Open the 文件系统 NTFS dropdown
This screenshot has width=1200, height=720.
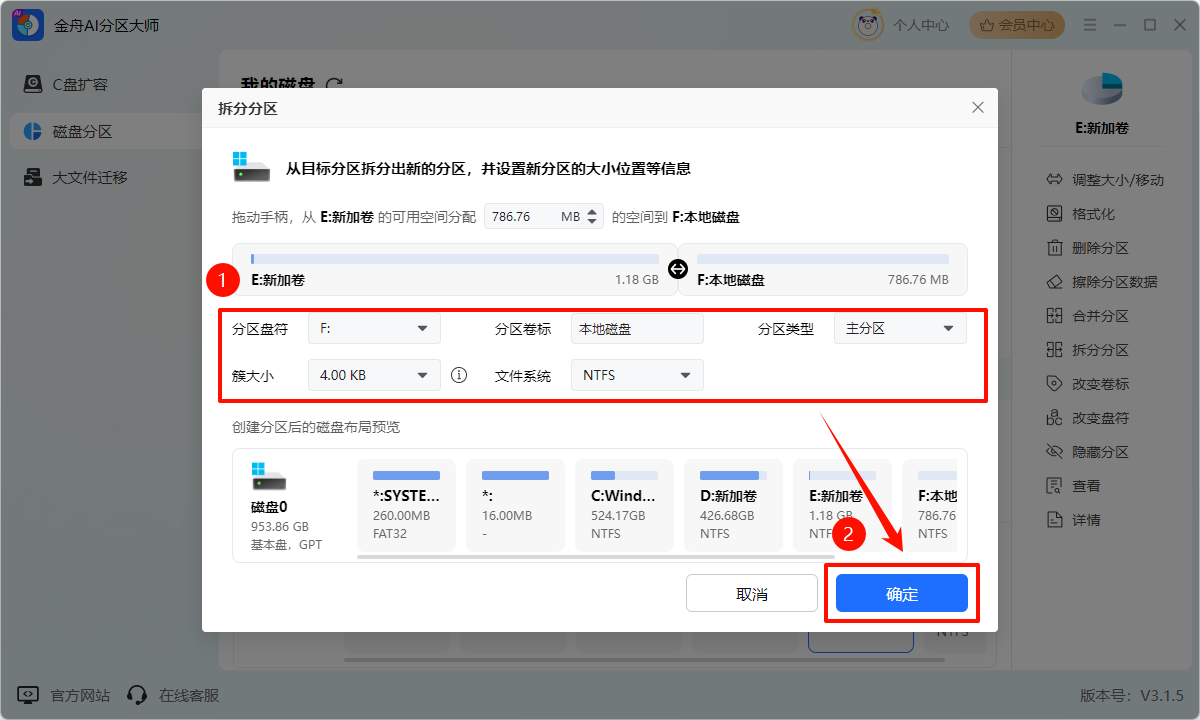click(636, 375)
